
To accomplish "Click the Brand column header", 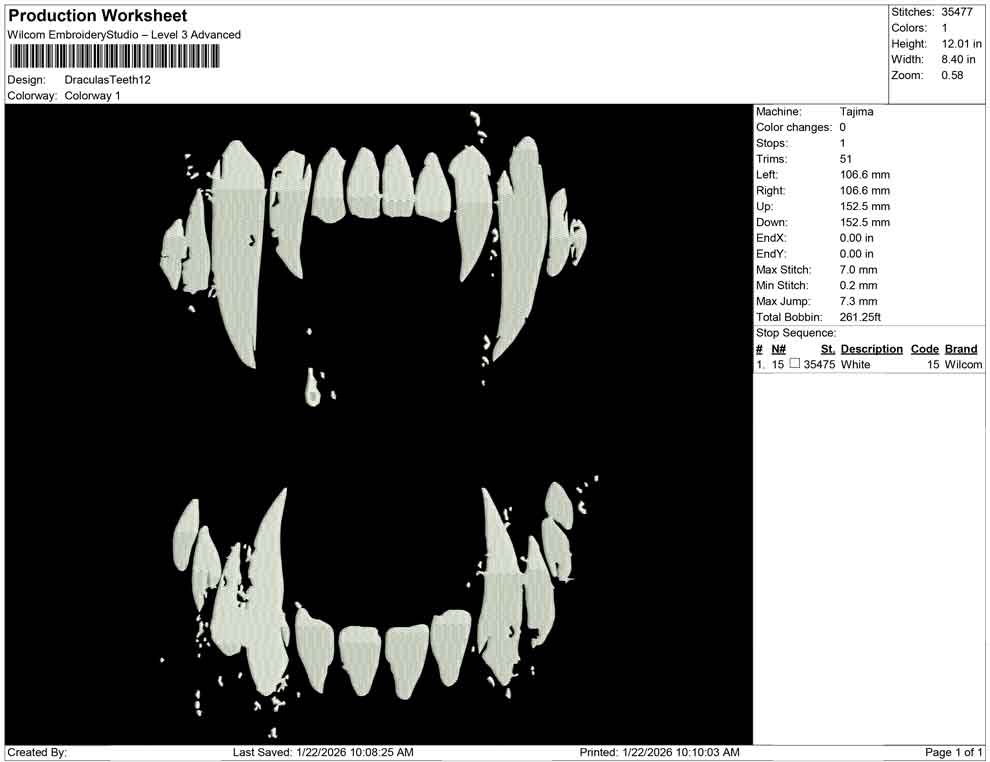I will [961, 348].
